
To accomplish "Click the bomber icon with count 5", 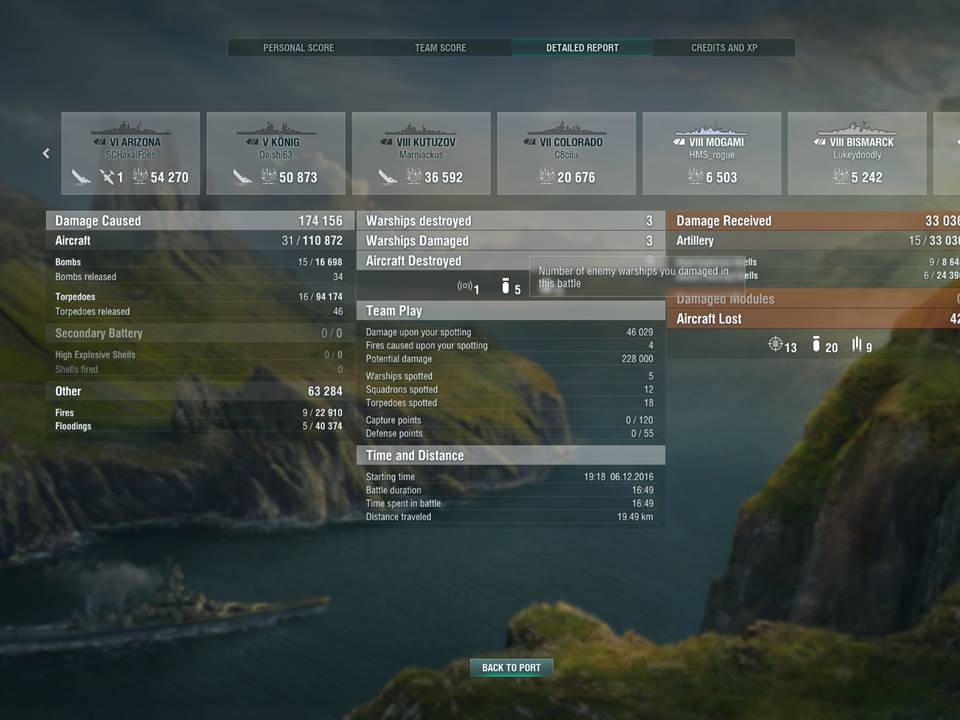I will coord(505,286).
